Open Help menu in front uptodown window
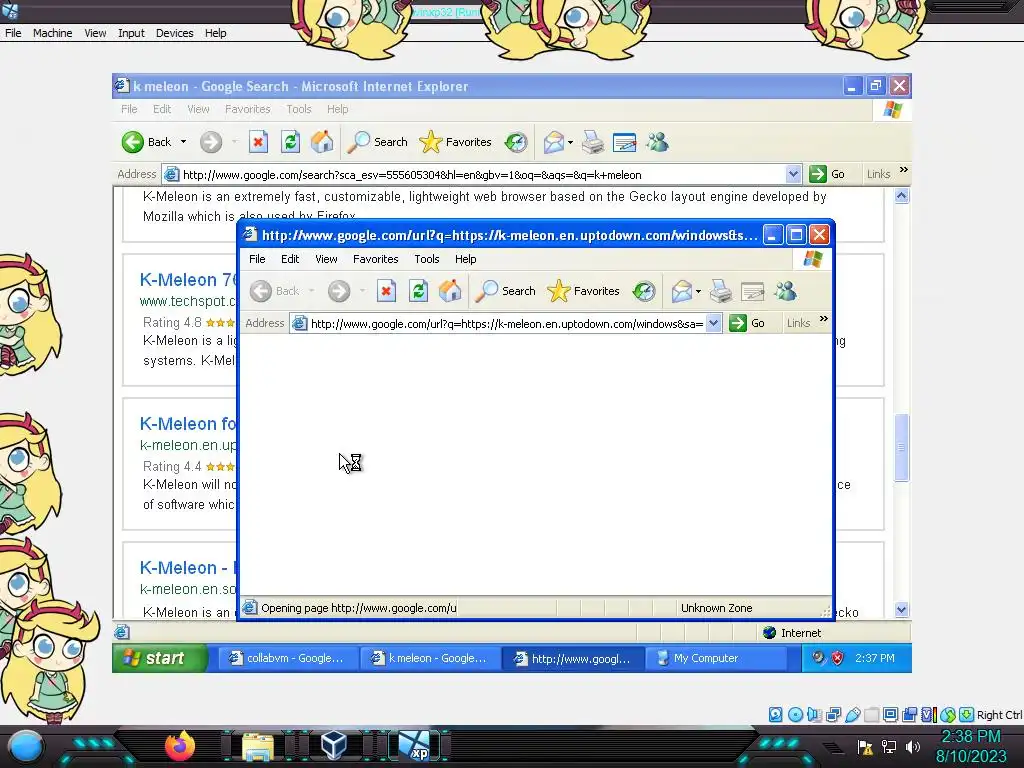This screenshot has height=768, width=1024. click(466, 259)
